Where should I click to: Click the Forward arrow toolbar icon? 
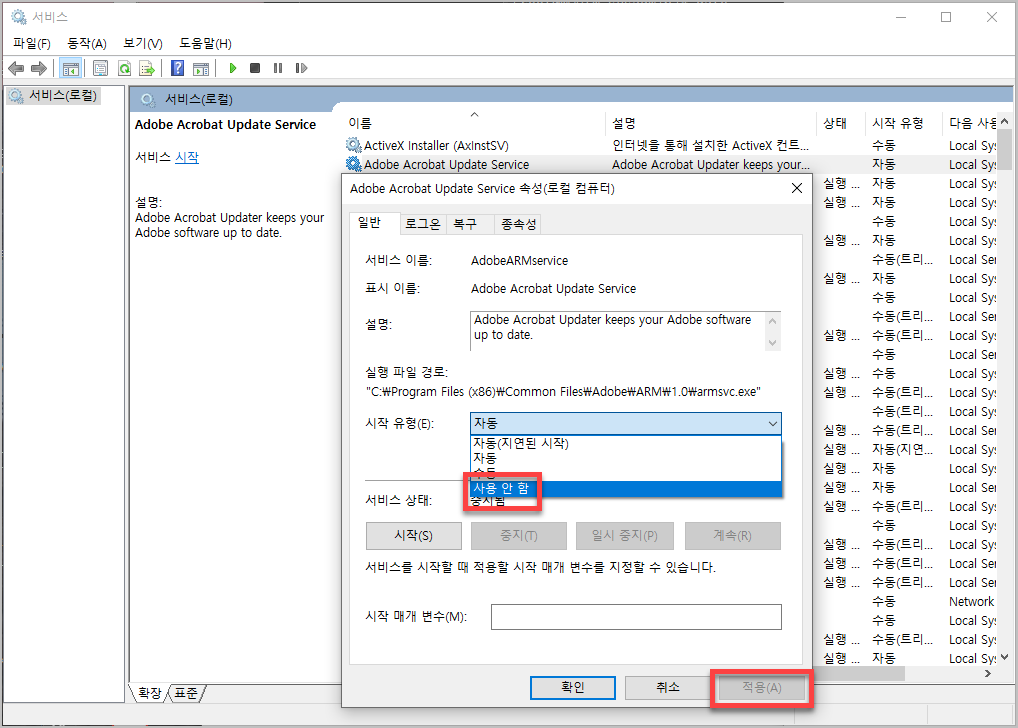[39, 68]
